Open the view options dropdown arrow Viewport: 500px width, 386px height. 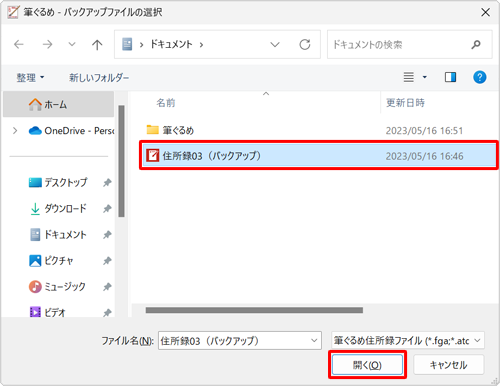coord(425,77)
